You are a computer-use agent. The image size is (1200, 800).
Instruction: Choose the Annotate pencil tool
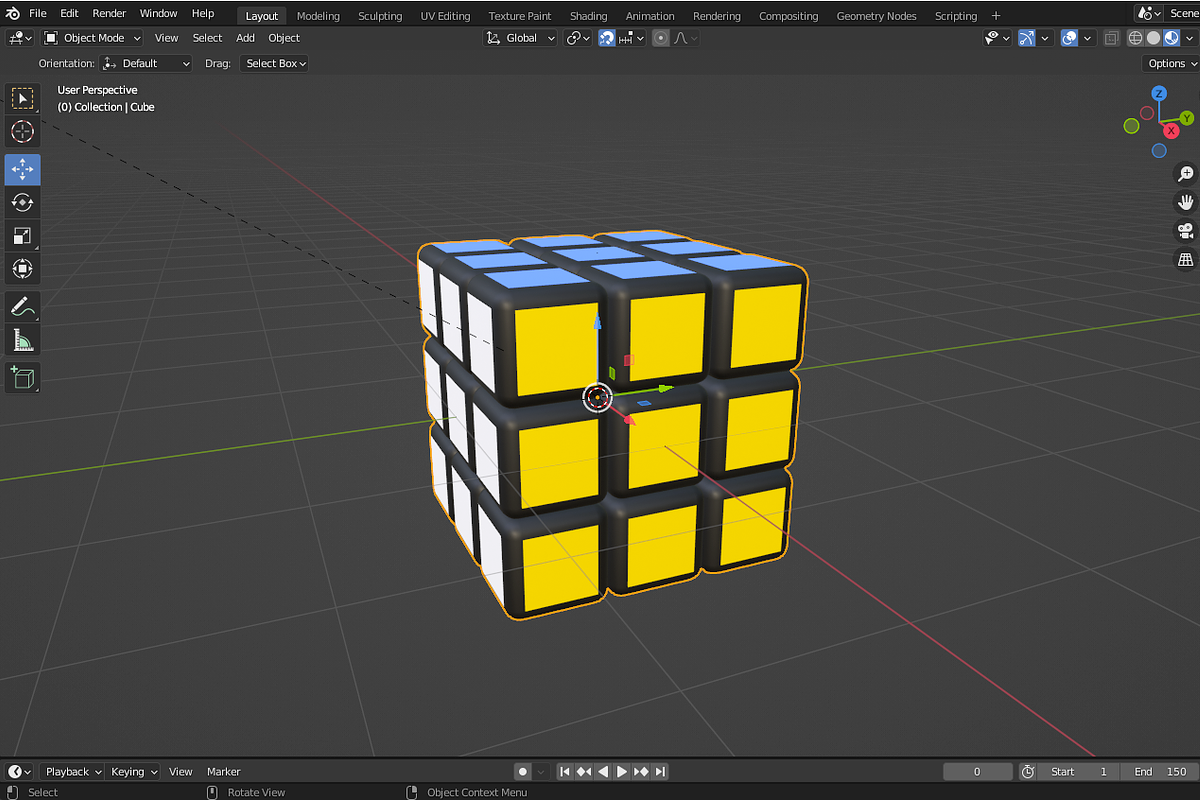[22, 307]
